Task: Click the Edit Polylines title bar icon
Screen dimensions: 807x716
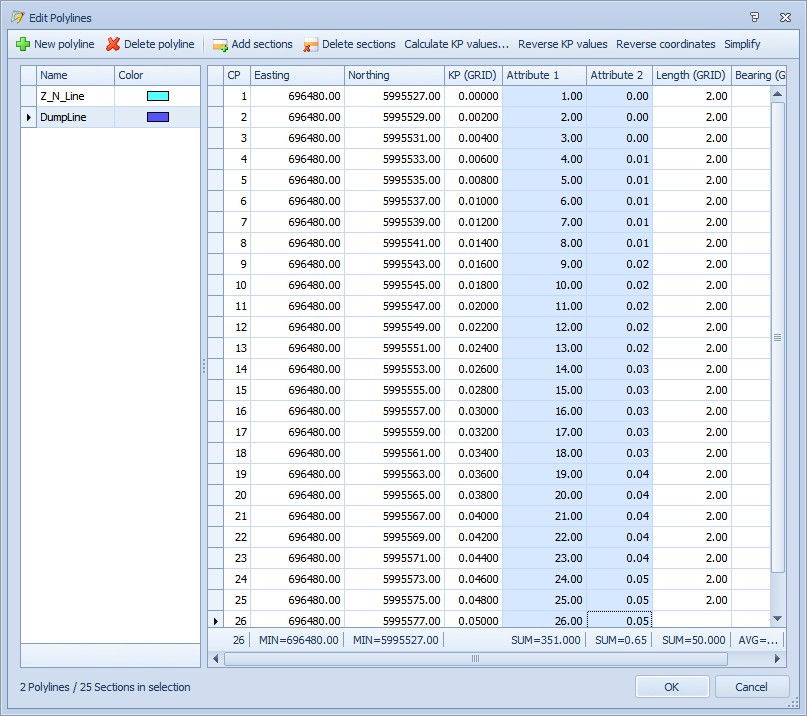Action: (17, 16)
